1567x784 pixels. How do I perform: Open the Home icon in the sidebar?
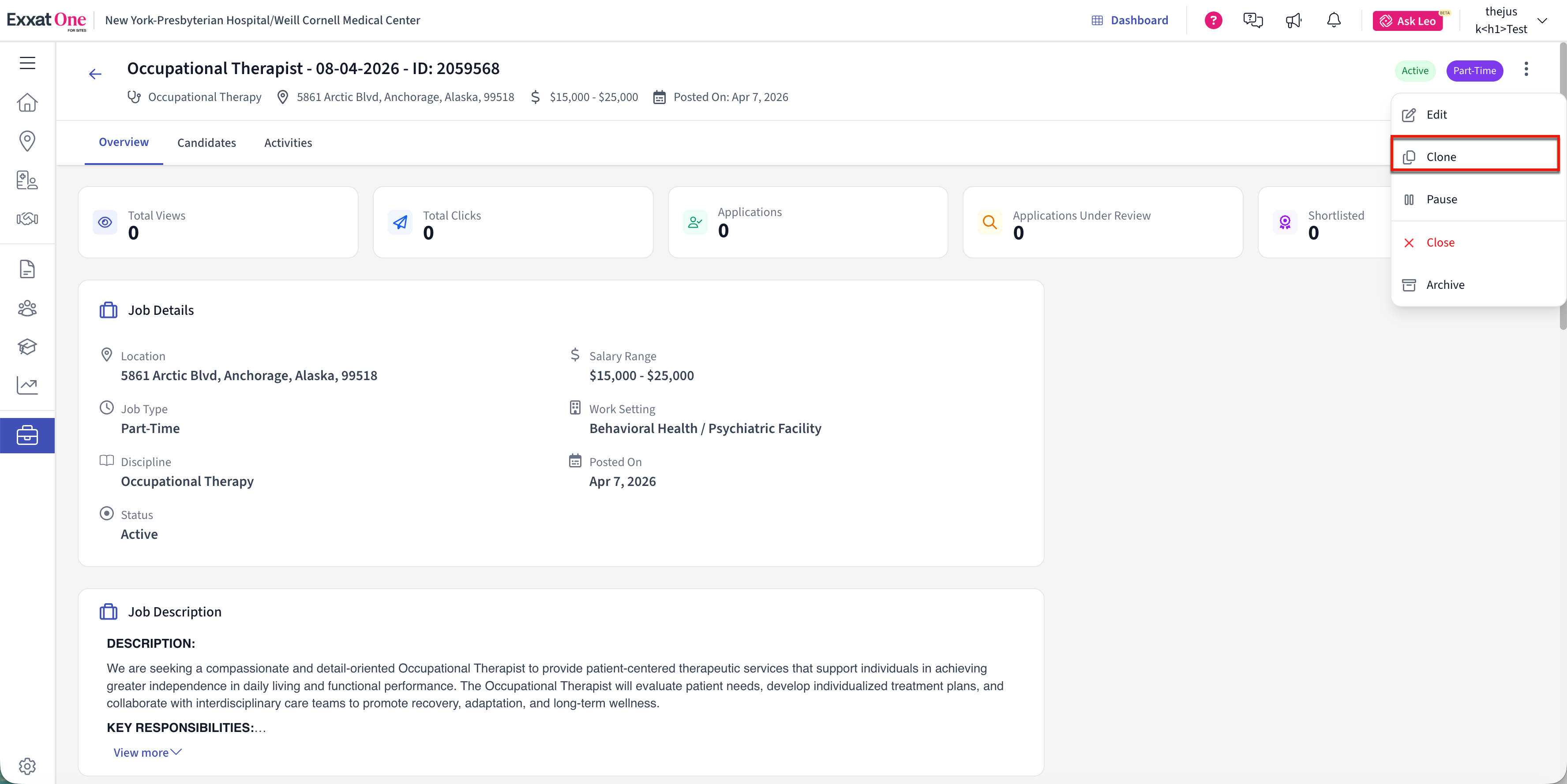pos(27,102)
